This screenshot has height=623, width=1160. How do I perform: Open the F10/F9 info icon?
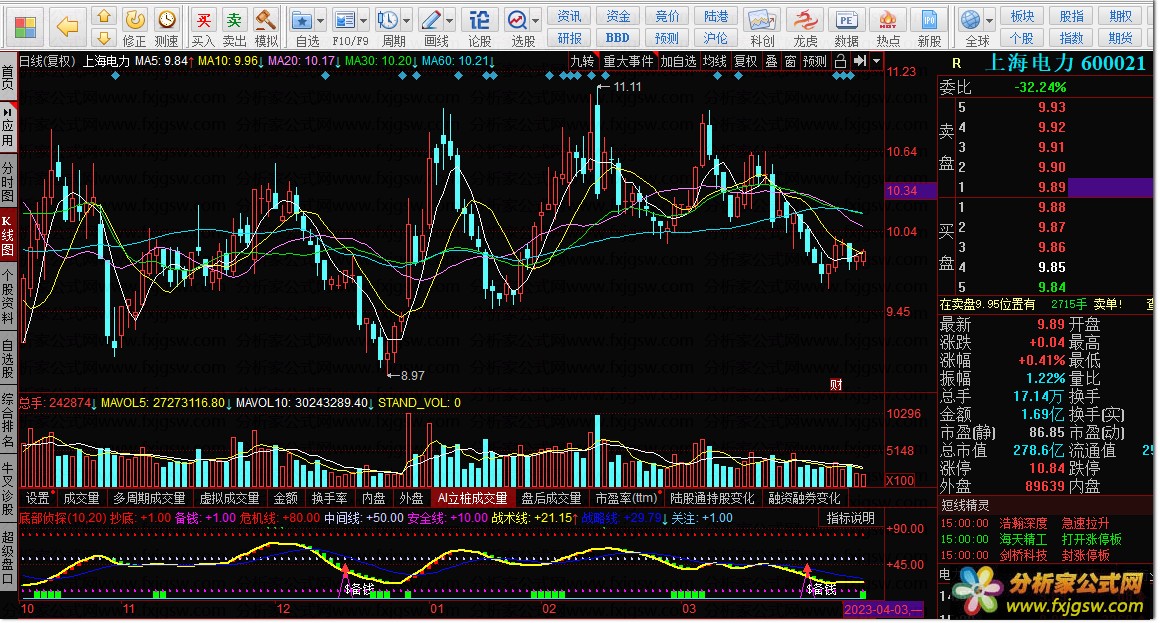click(345, 20)
